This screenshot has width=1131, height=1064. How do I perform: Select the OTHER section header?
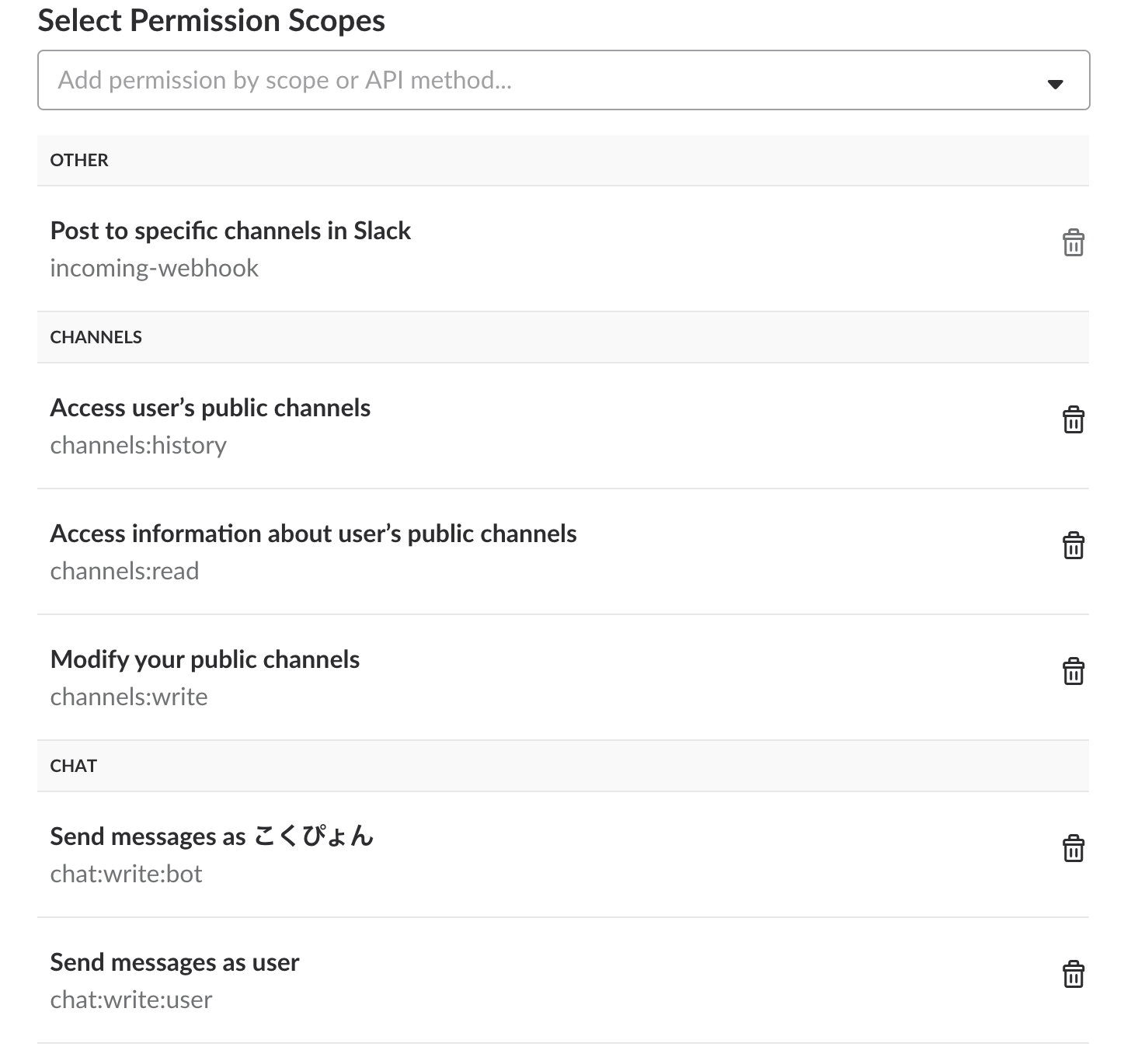coord(79,160)
